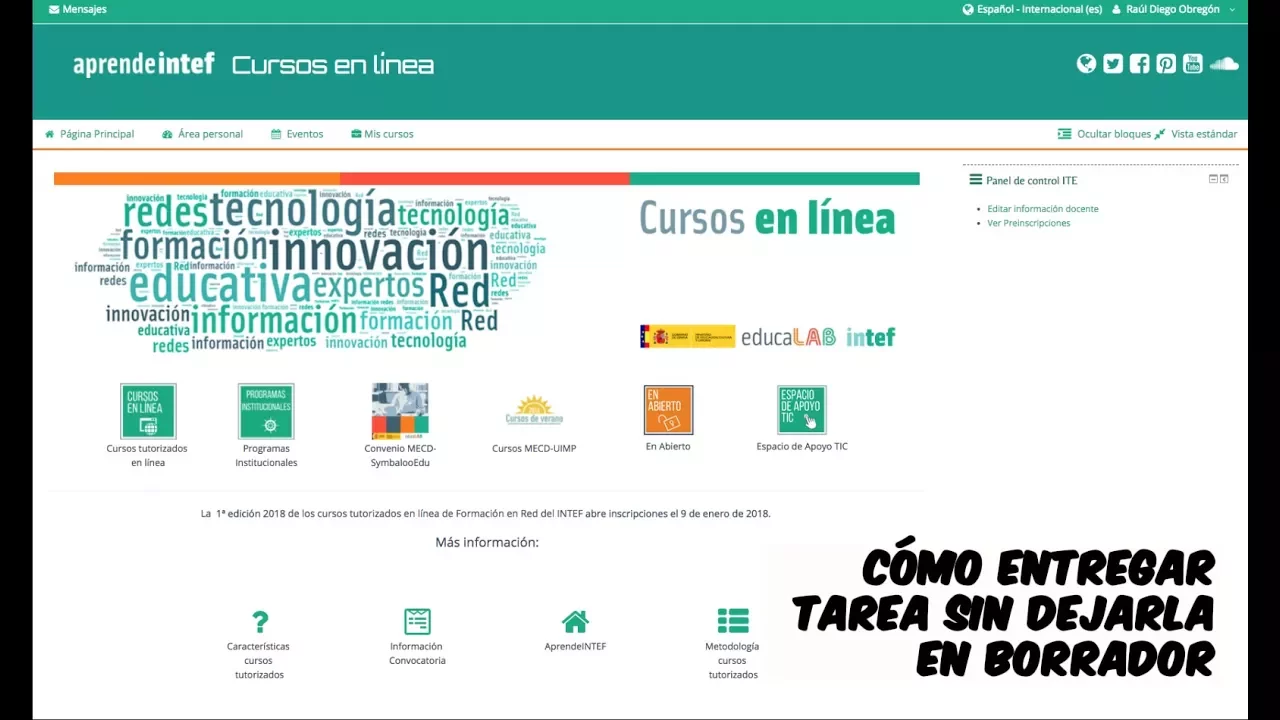Open the Facebook icon in header
Viewport: 1280px width, 720px height.
pos(1139,64)
